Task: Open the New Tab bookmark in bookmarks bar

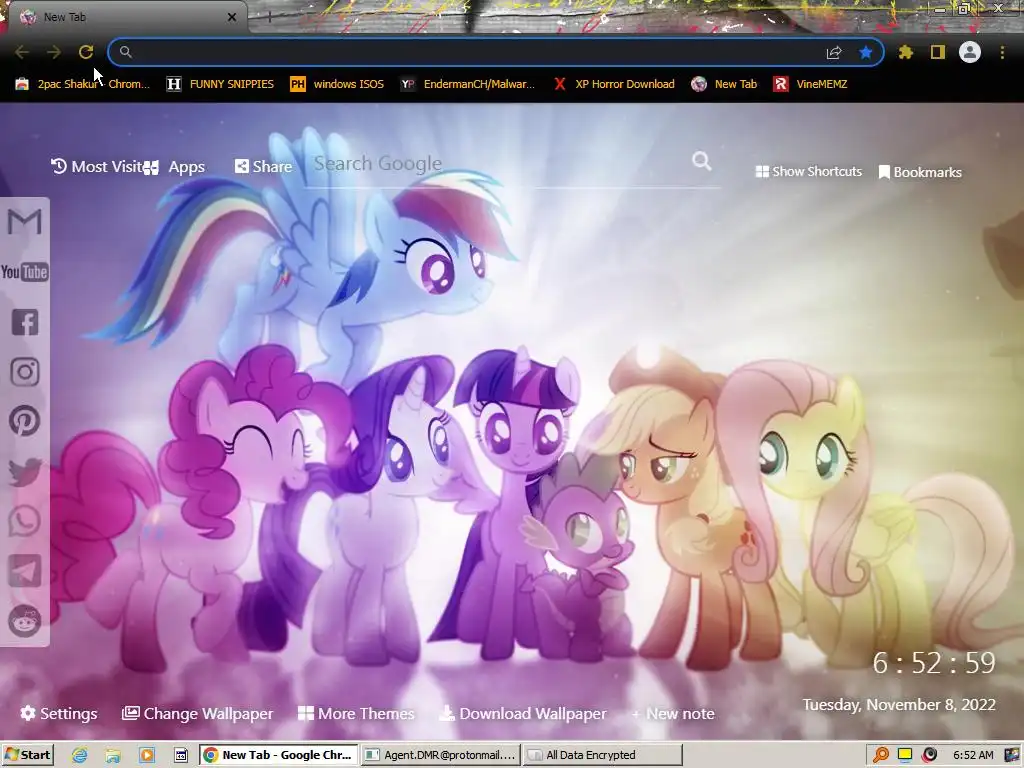Action: (724, 84)
